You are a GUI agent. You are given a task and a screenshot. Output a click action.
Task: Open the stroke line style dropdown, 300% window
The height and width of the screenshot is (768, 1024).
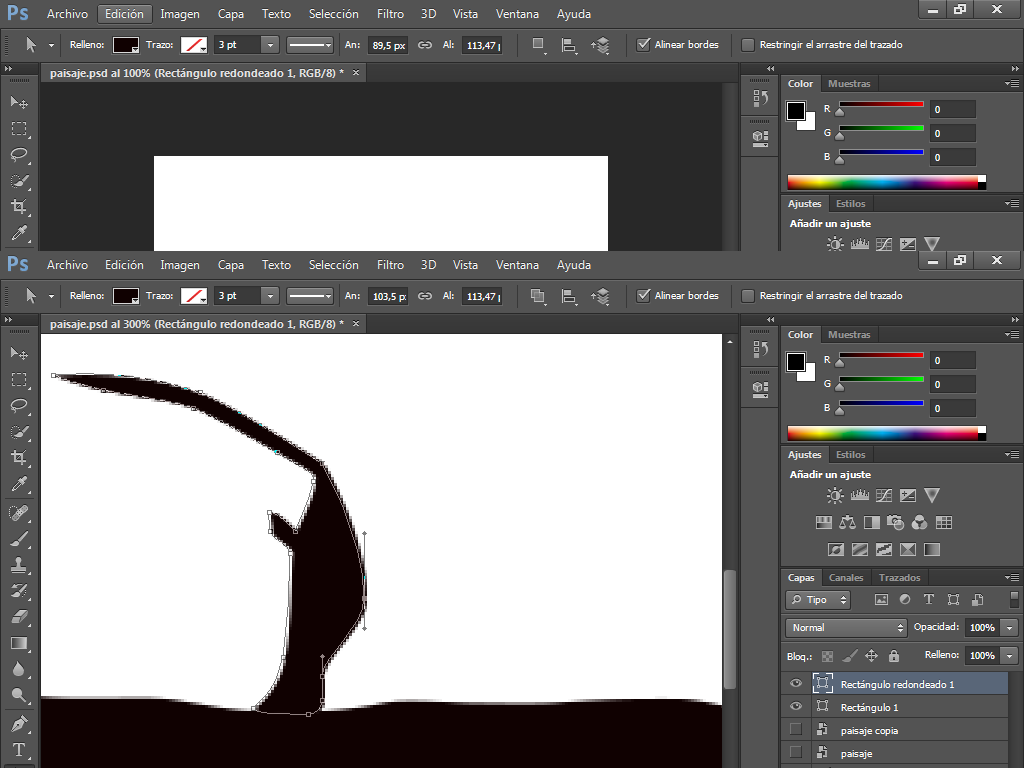coord(310,296)
